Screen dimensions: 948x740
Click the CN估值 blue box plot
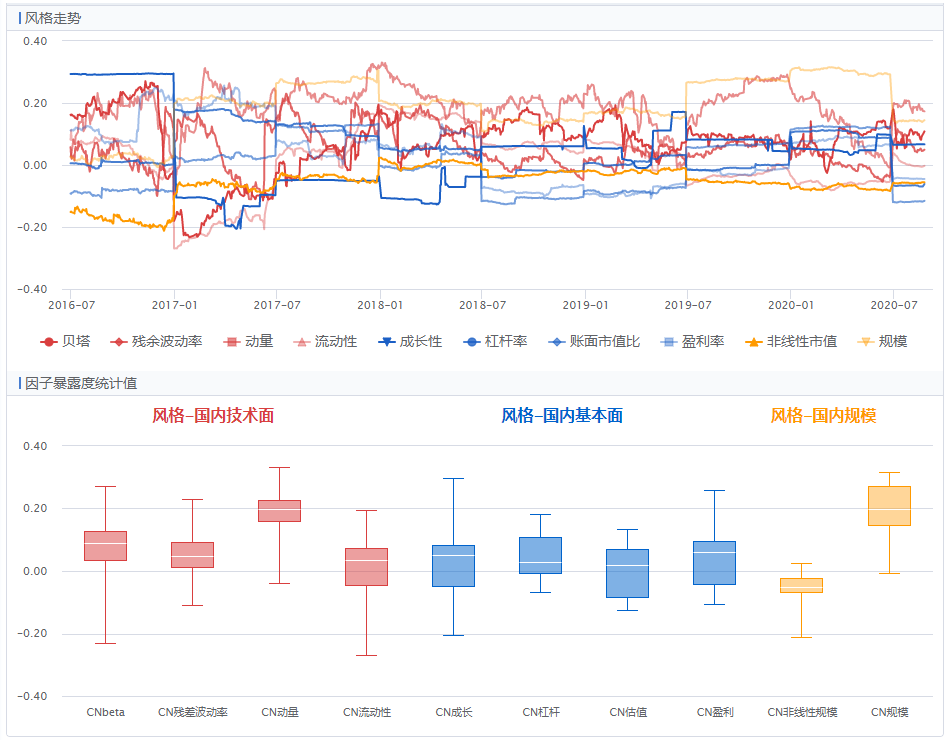point(628,573)
